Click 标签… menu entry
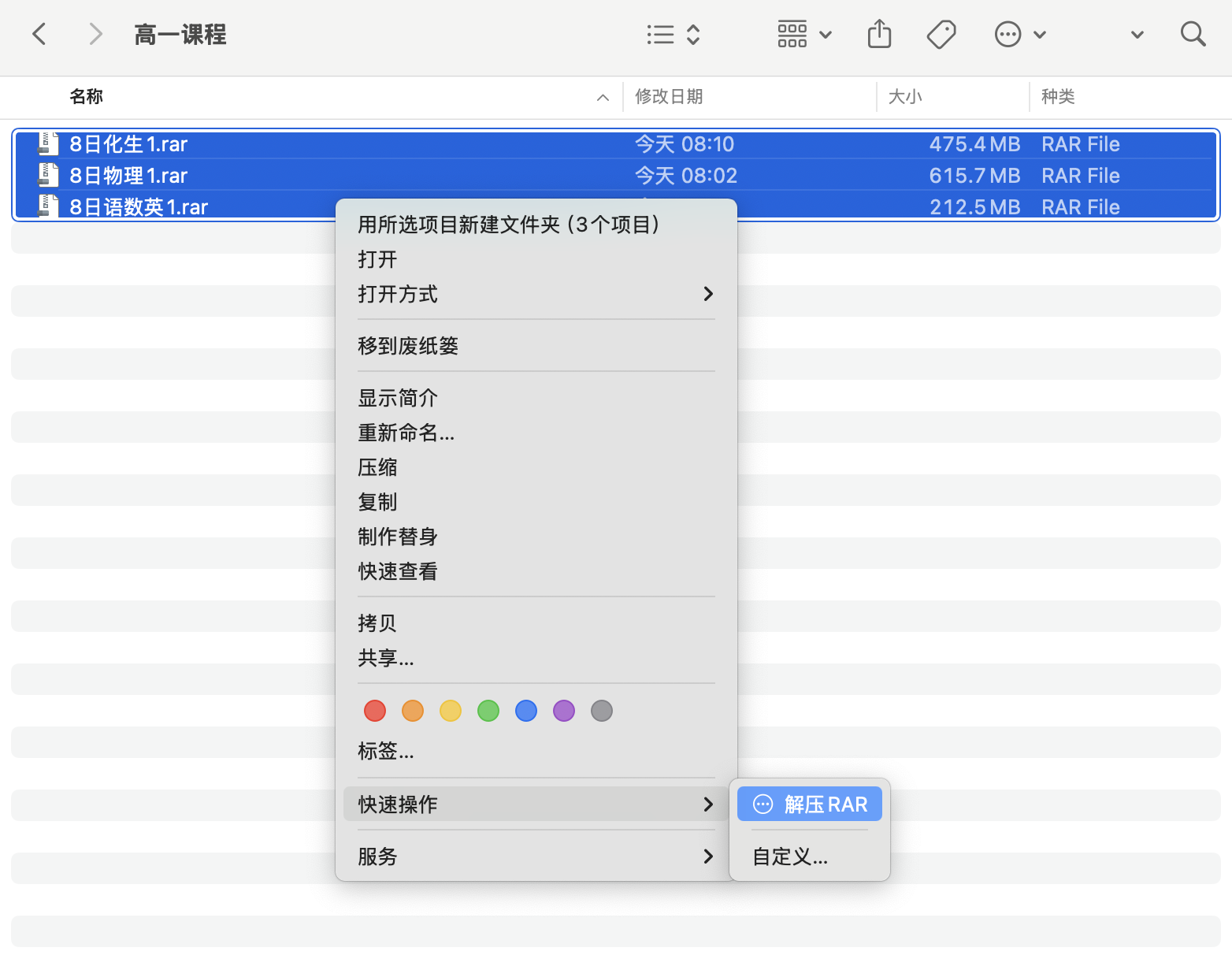The height and width of the screenshot is (955, 1232). (x=385, y=751)
